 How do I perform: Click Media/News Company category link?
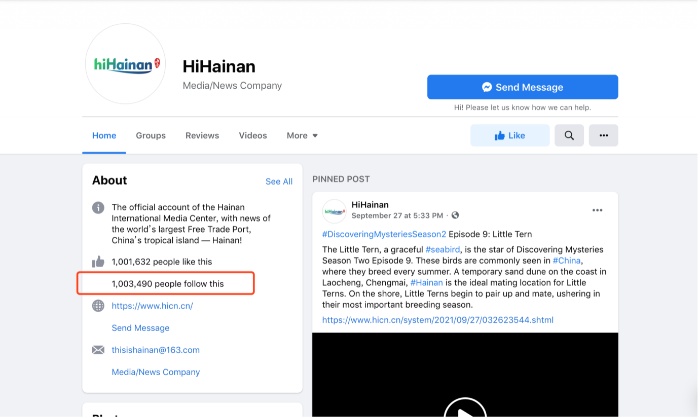pyautogui.click(x=156, y=372)
